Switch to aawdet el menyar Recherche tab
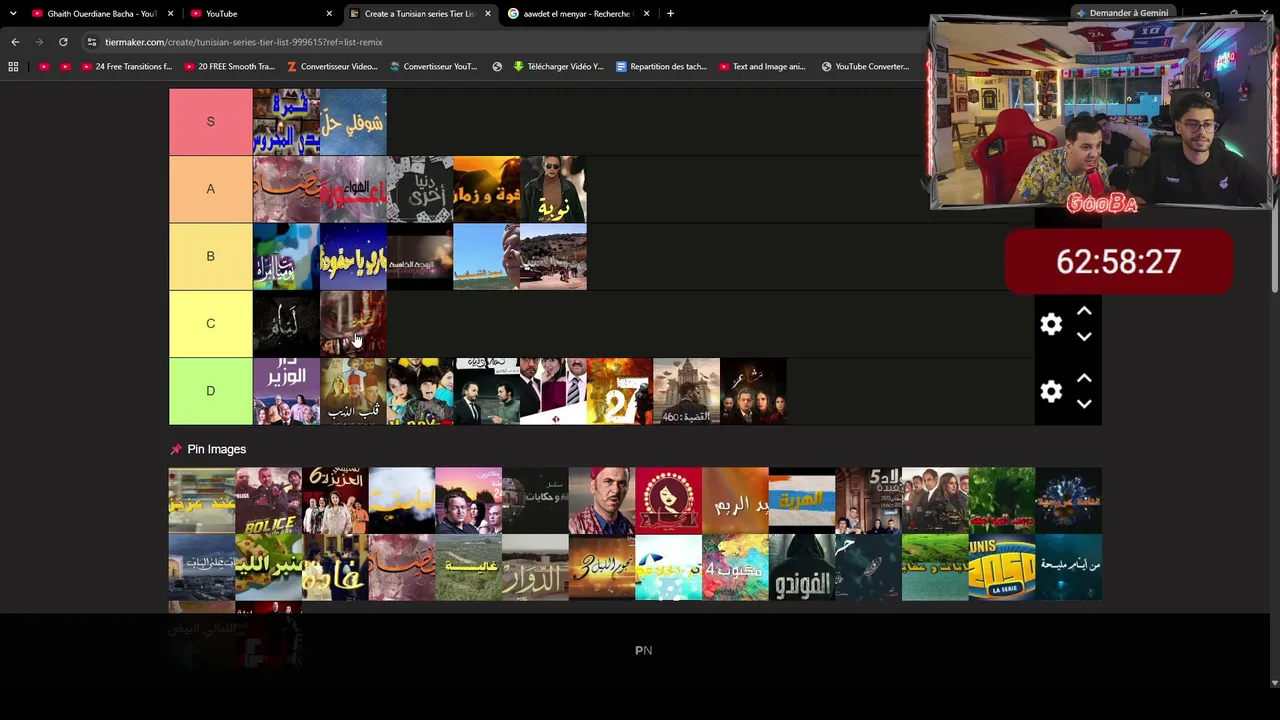1280x720 pixels. point(579,14)
